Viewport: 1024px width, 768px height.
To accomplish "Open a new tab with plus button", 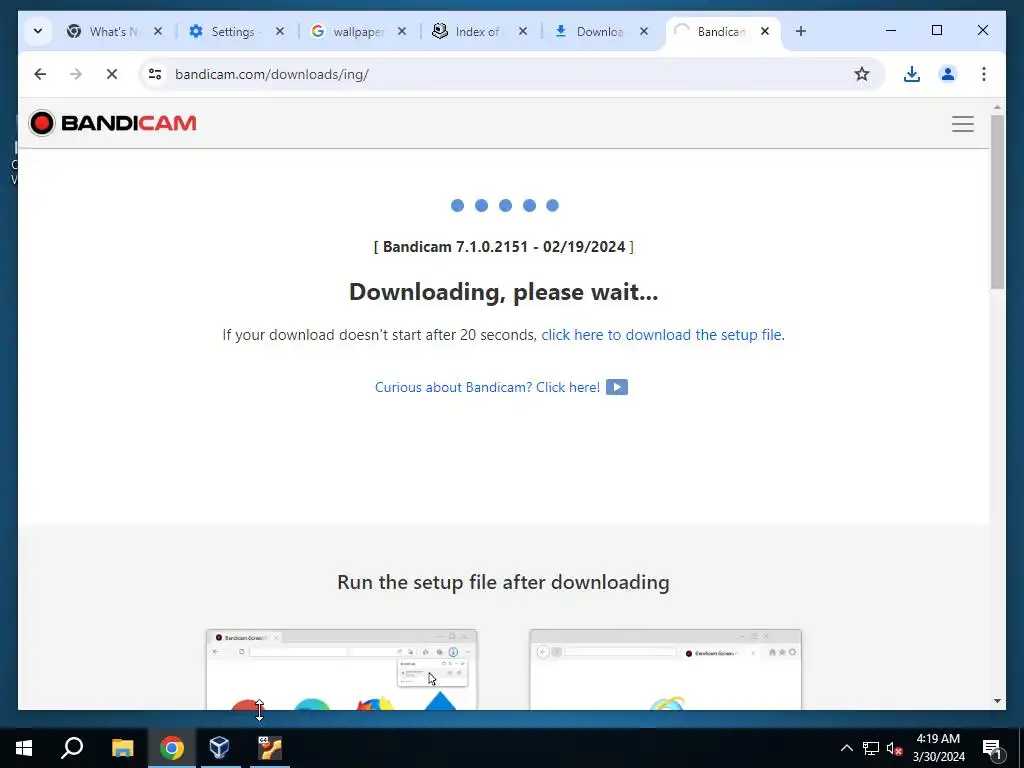I will [x=801, y=31].
